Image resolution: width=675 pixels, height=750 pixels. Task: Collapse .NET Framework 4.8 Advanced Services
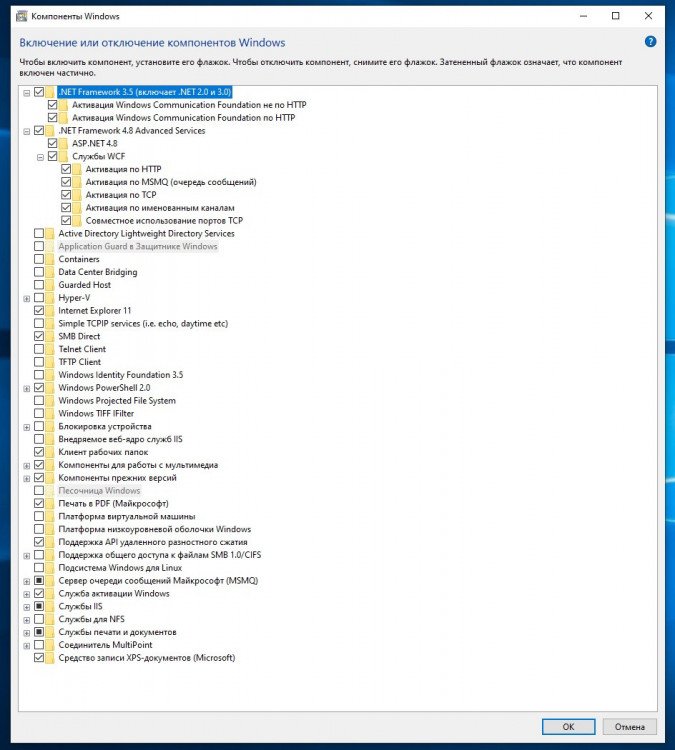[27, 132]
